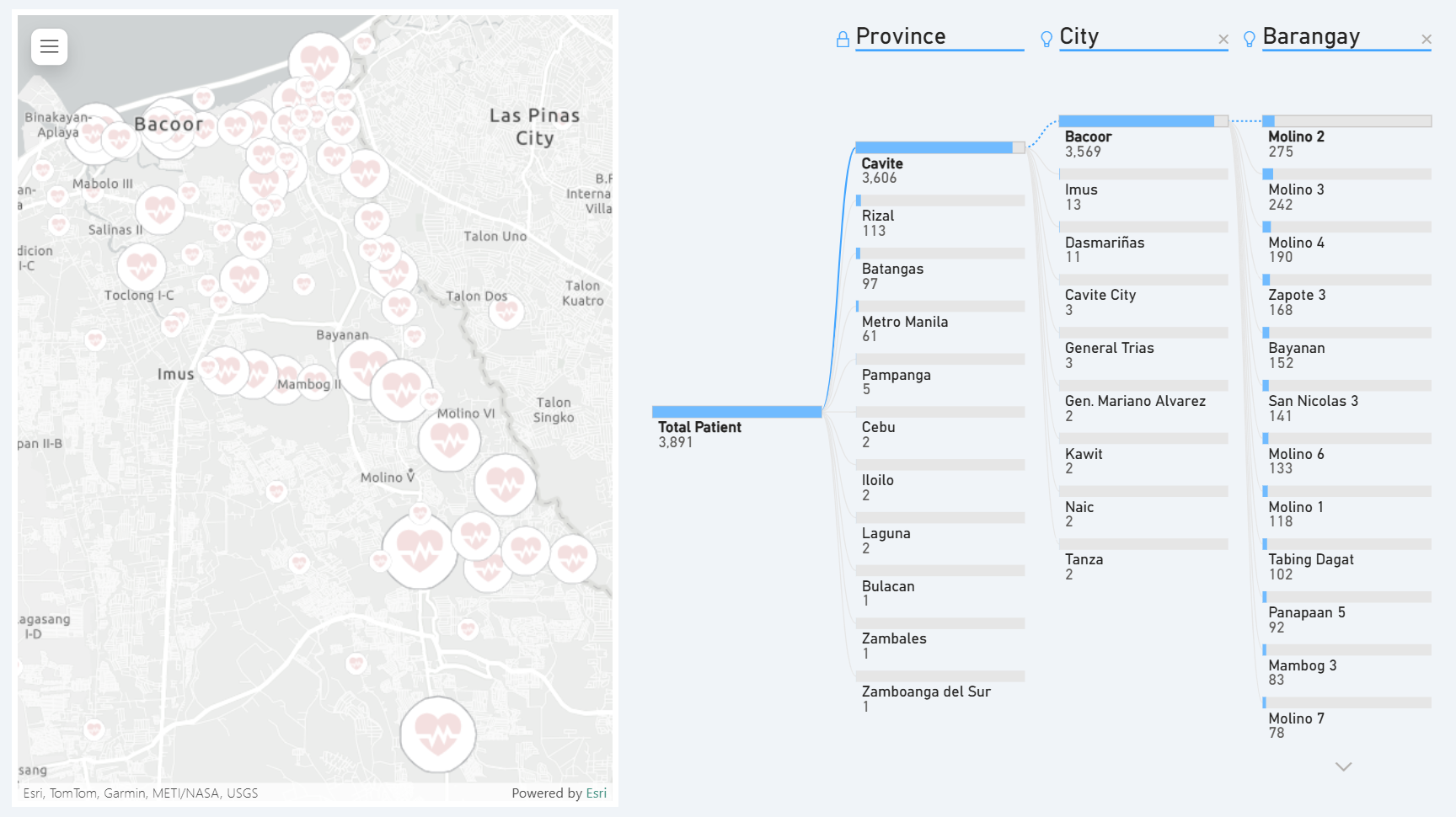
Task: Click the heart marker above Toclong I-C label
Action: coord(142,266)
